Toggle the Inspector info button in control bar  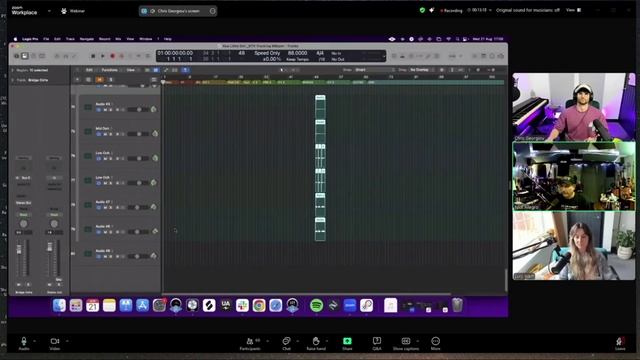tap(25, 56)
